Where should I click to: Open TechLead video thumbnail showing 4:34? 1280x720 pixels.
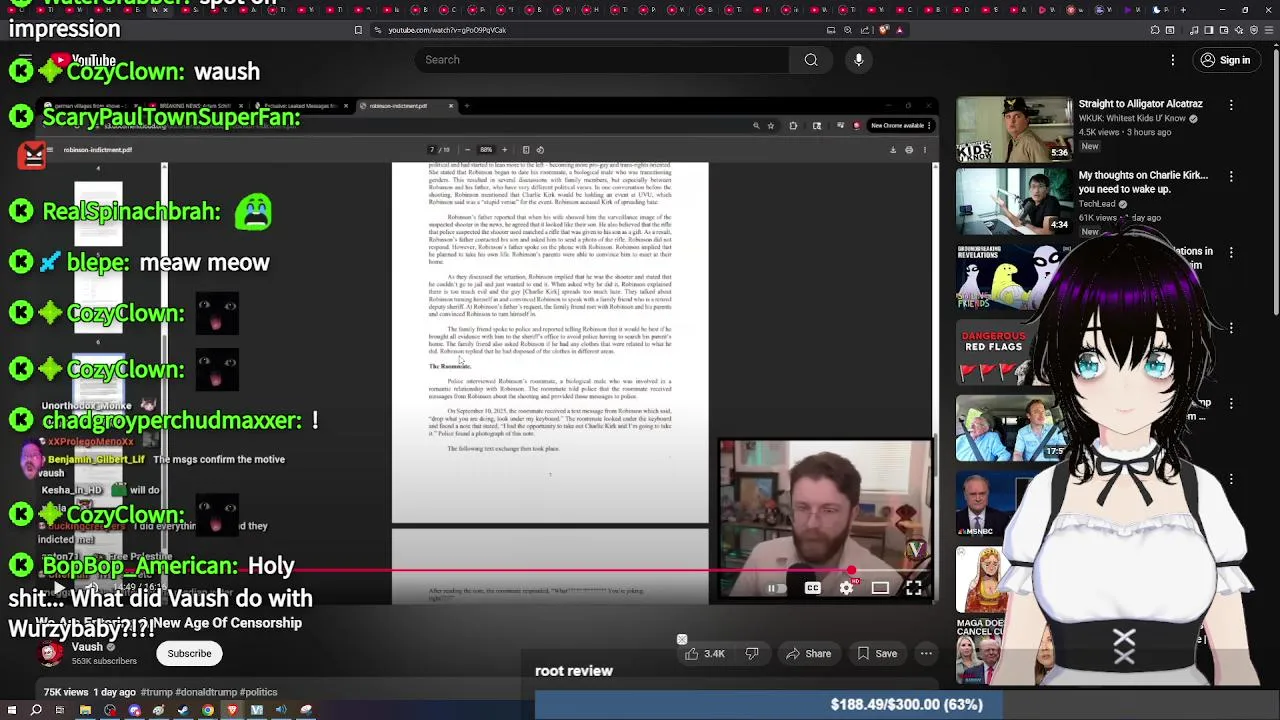[1014, 201]
